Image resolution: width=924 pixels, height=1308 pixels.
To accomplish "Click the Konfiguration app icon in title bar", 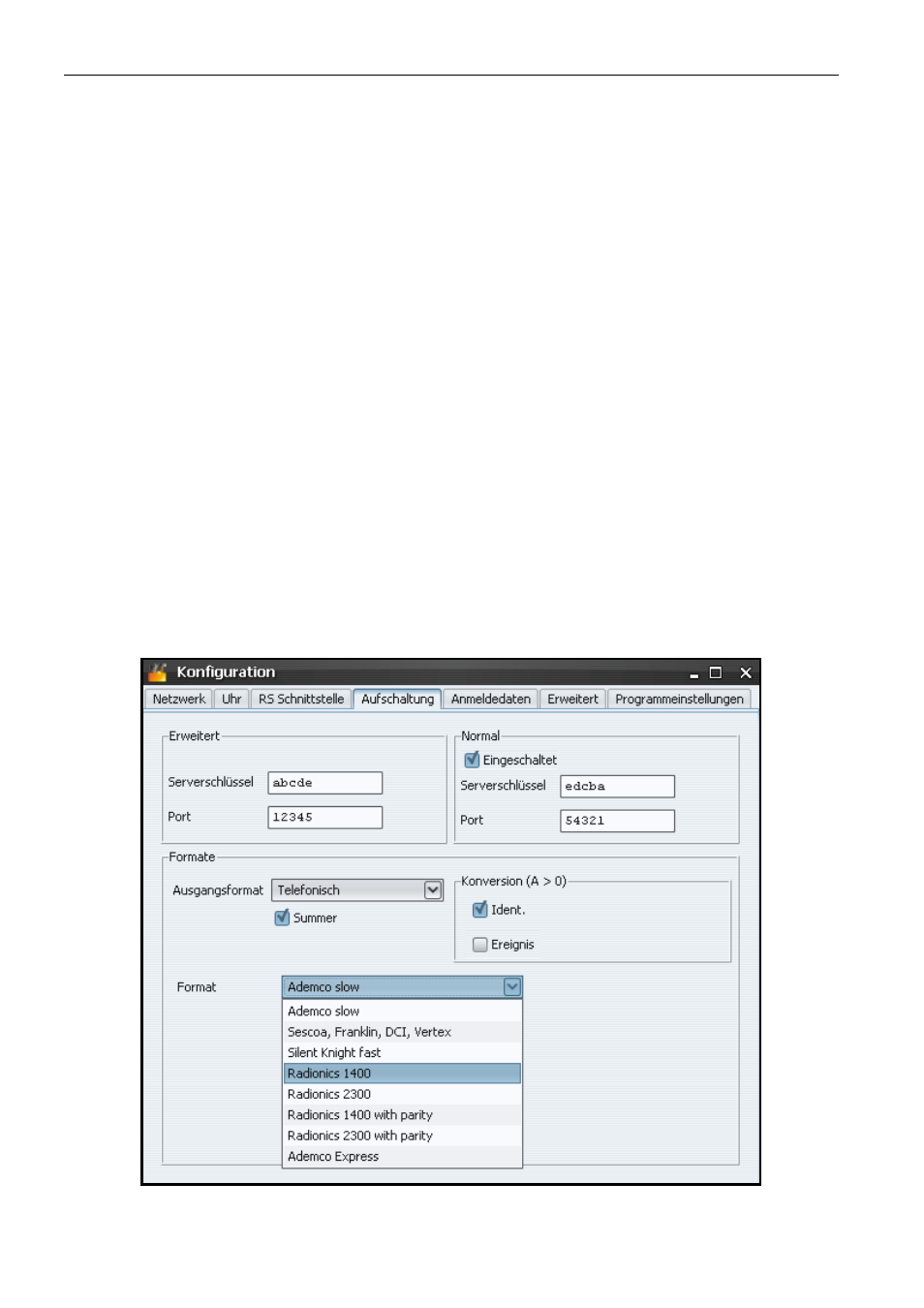I will pyautogui.click(x=158, y=672).
